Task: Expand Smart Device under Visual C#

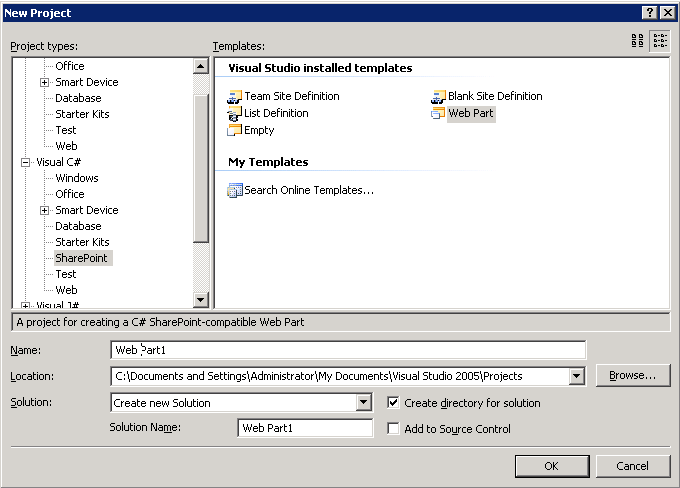Action: pyautogui.click(x=44, y=210)
